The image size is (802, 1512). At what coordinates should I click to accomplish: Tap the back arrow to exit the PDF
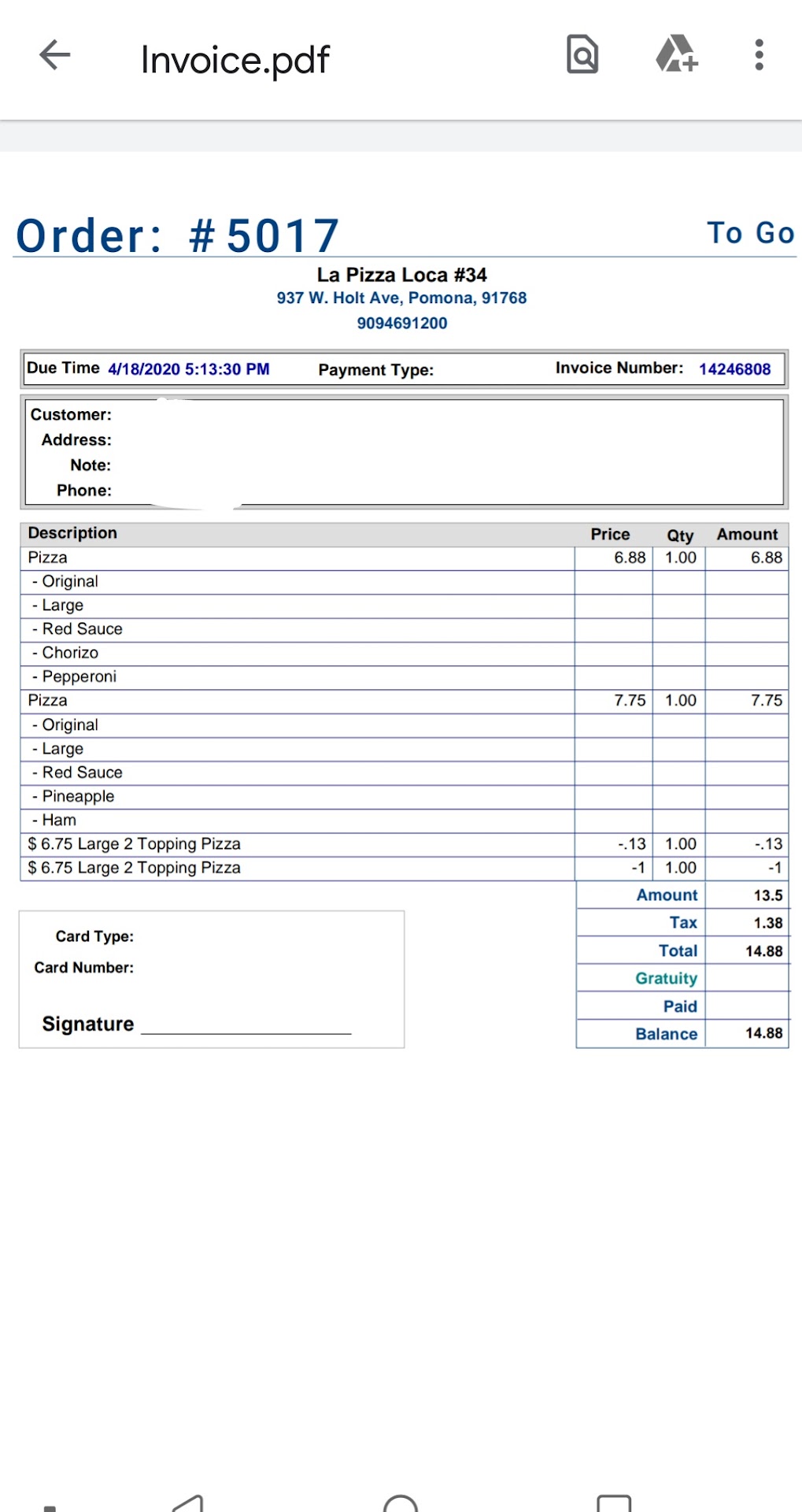[55, 55]
